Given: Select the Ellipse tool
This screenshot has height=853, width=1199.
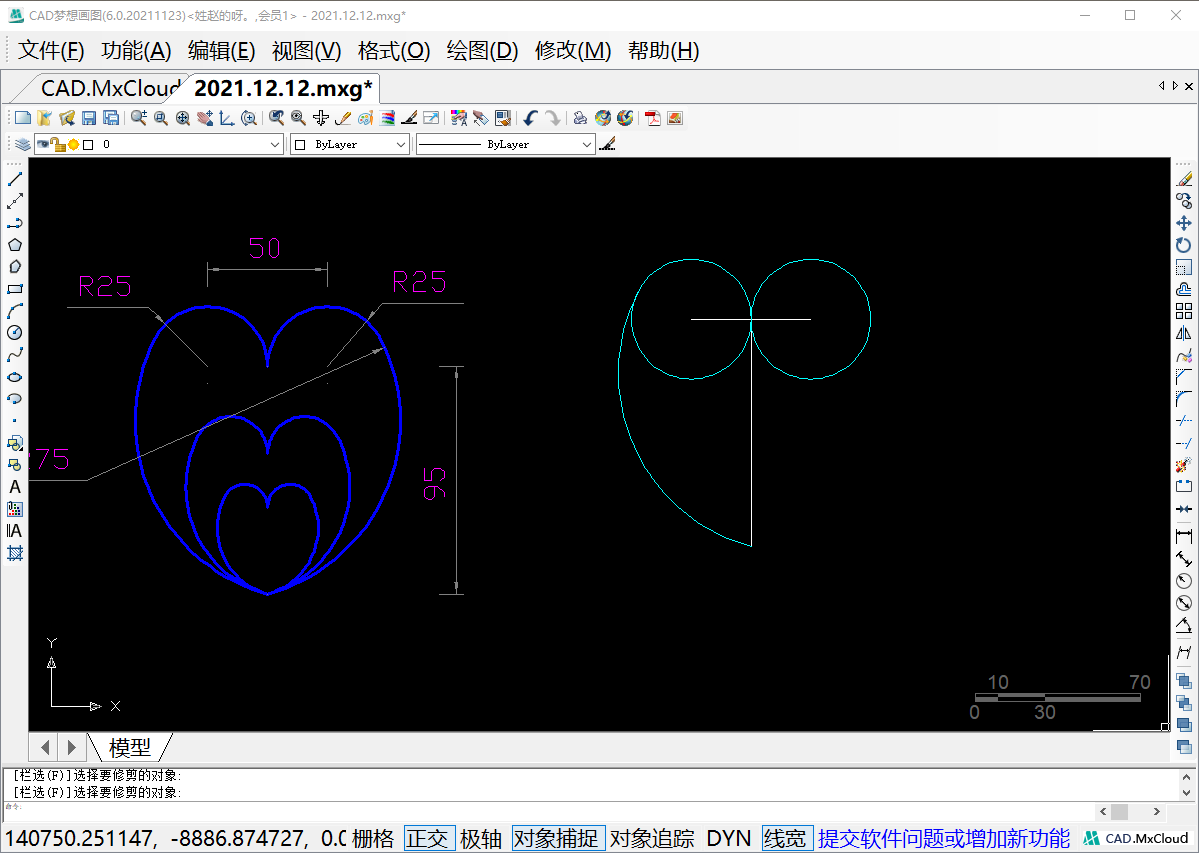Looking at the screenshot, I should [15, 377].
